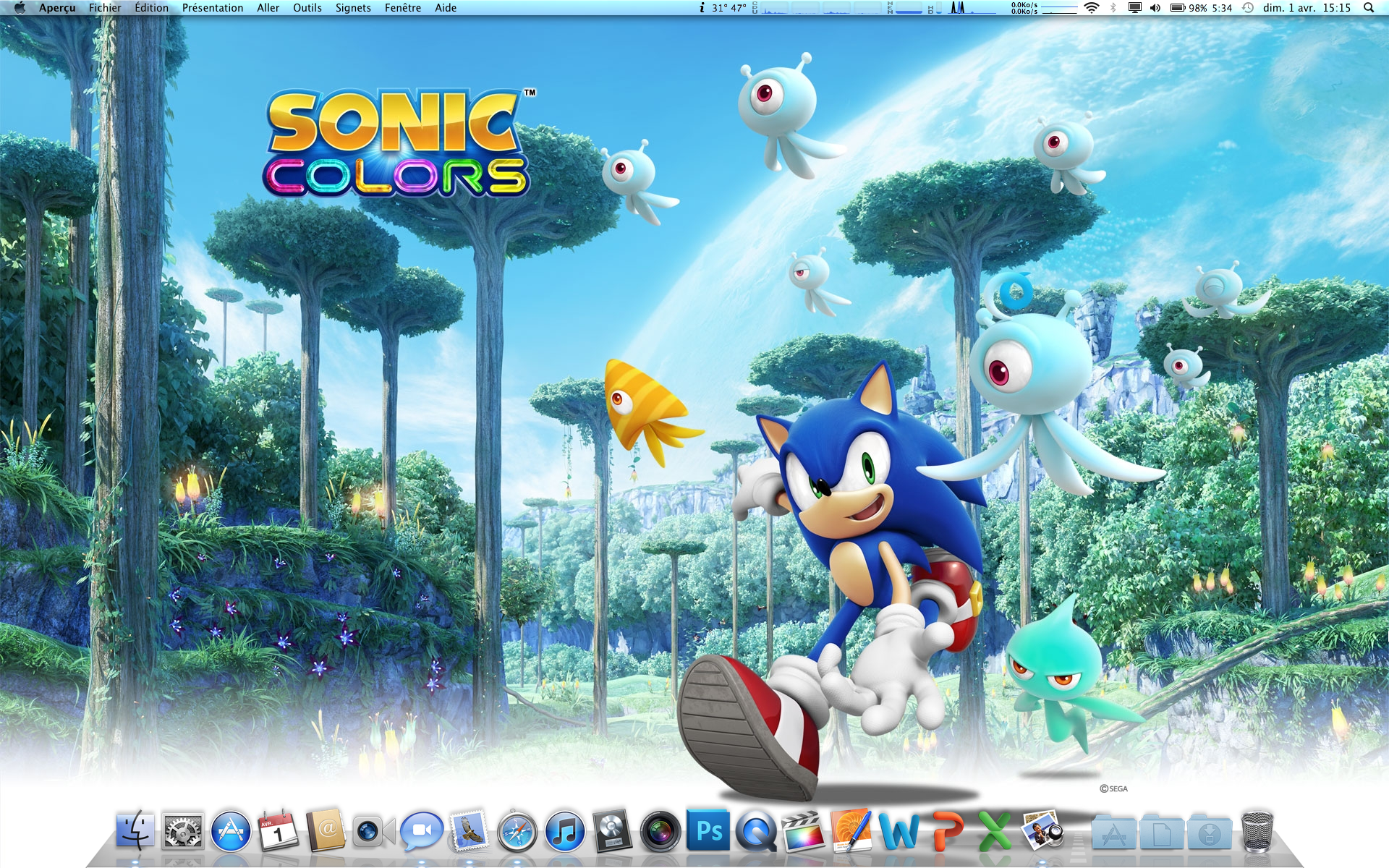The height and width of the screenshot is (868, 1389).
Task: Open the display mirroring menu icon
Action: pos(1134,8)
